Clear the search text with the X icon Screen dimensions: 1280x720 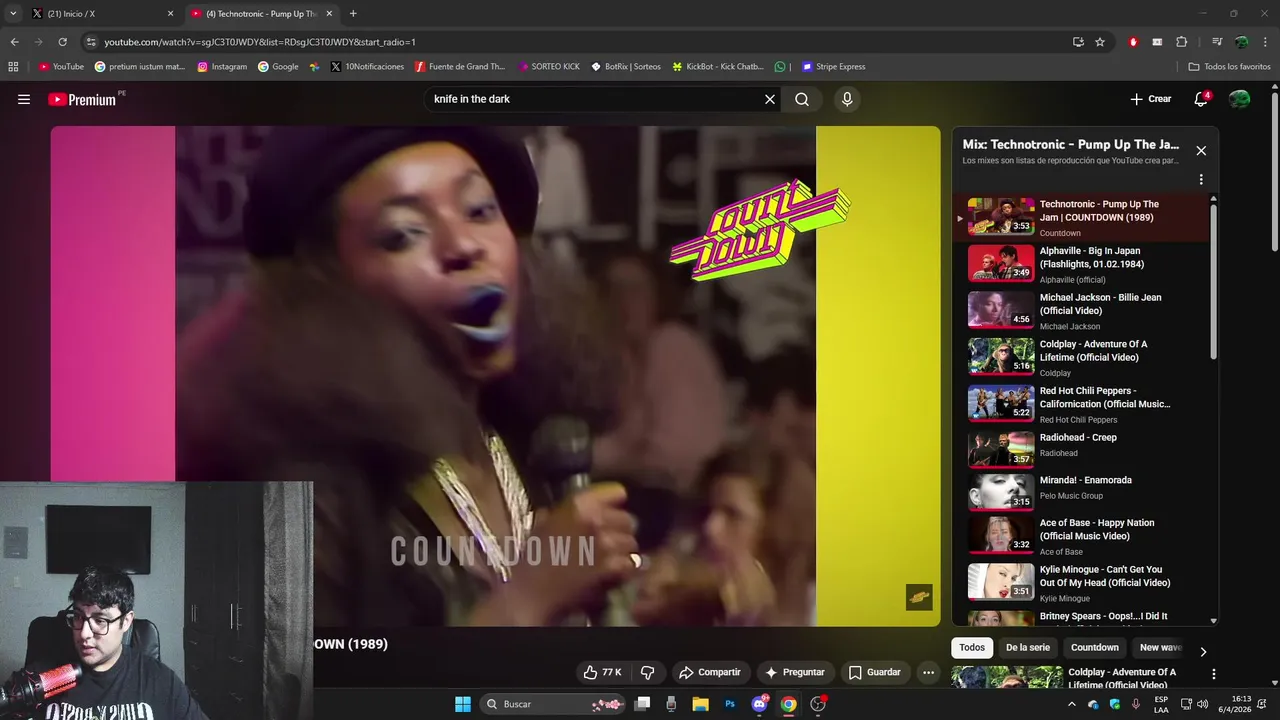point(770,99)
